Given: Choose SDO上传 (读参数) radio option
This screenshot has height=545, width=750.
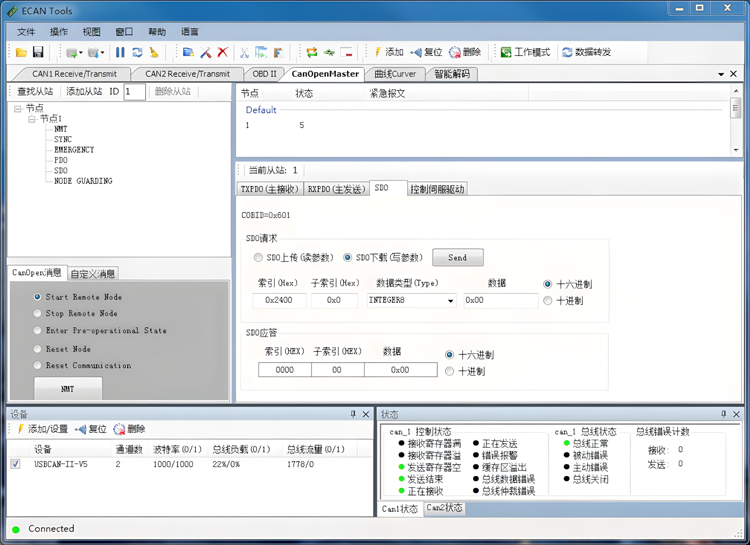Looking at the screenshot, I should coord(259,258).
